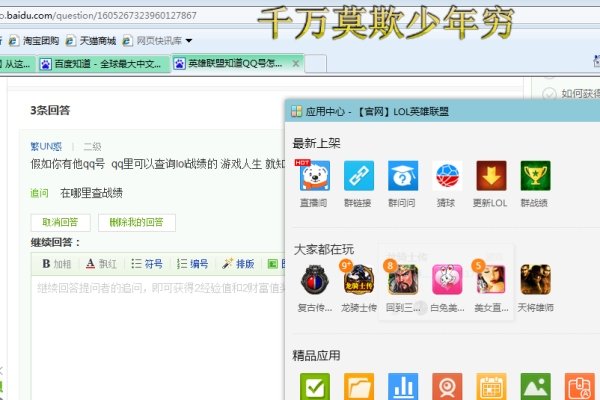600x400 pixels.
Task: Click the 取消回答 button
Action: click(x=60, y=222)
